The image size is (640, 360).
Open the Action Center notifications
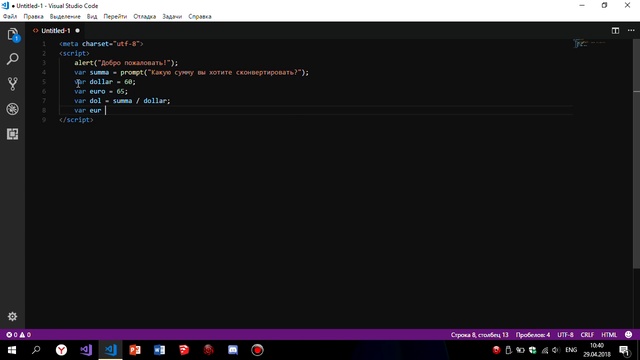click(624, 350)
